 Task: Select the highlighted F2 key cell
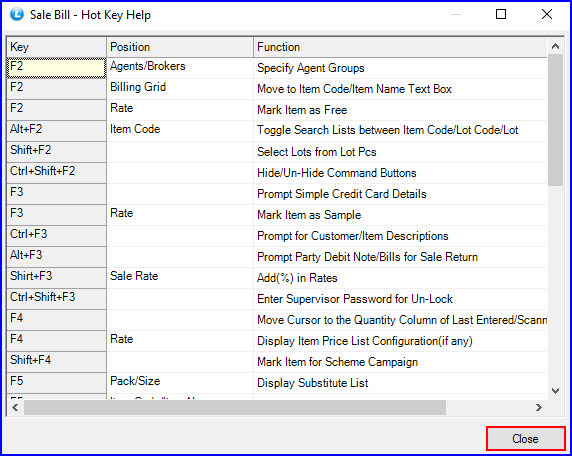[57, 68]
